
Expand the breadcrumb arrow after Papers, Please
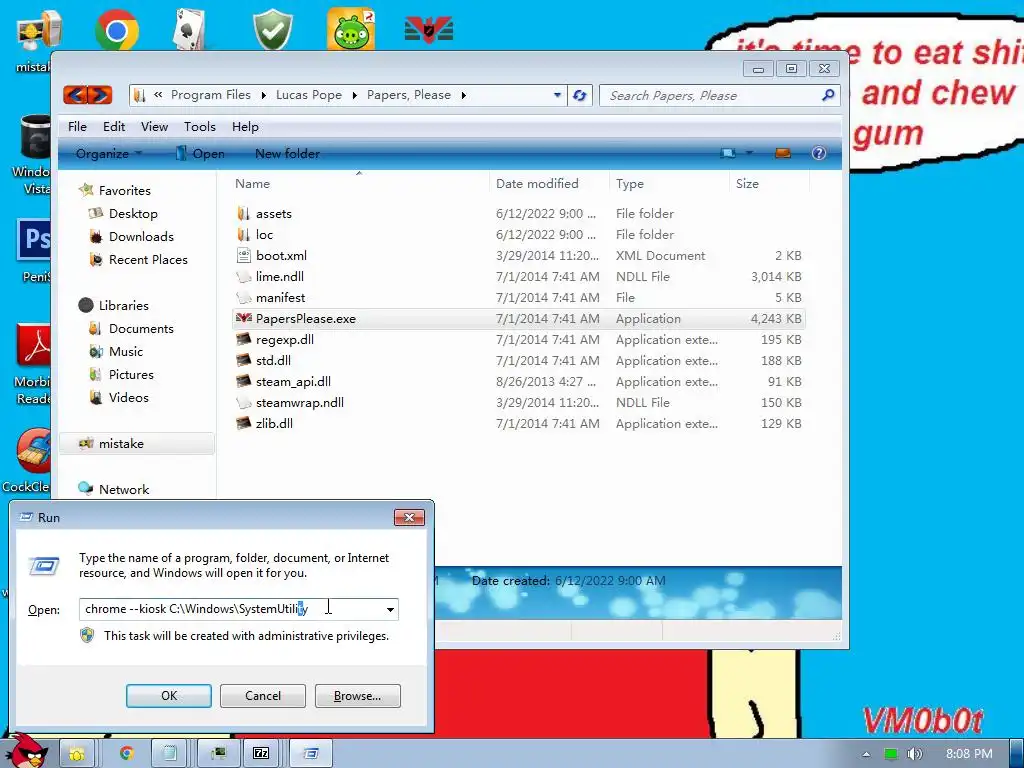[x=463, y=95]
